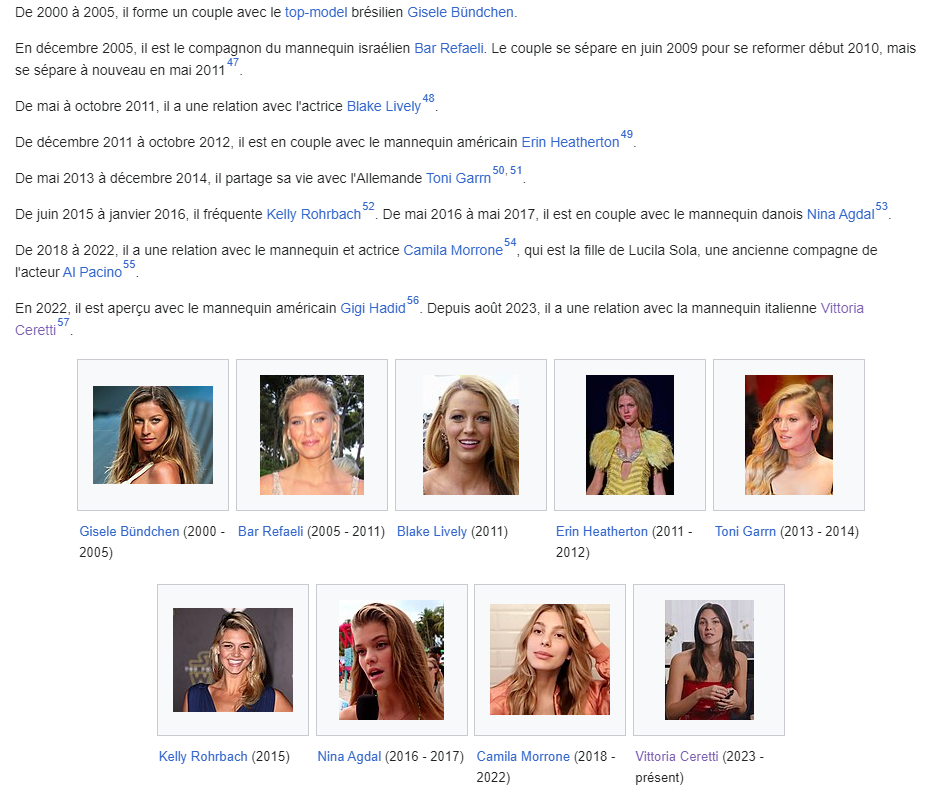Open the Al Pacino article link
Viewport: 936px width, 803px height.
pos(92,272)
